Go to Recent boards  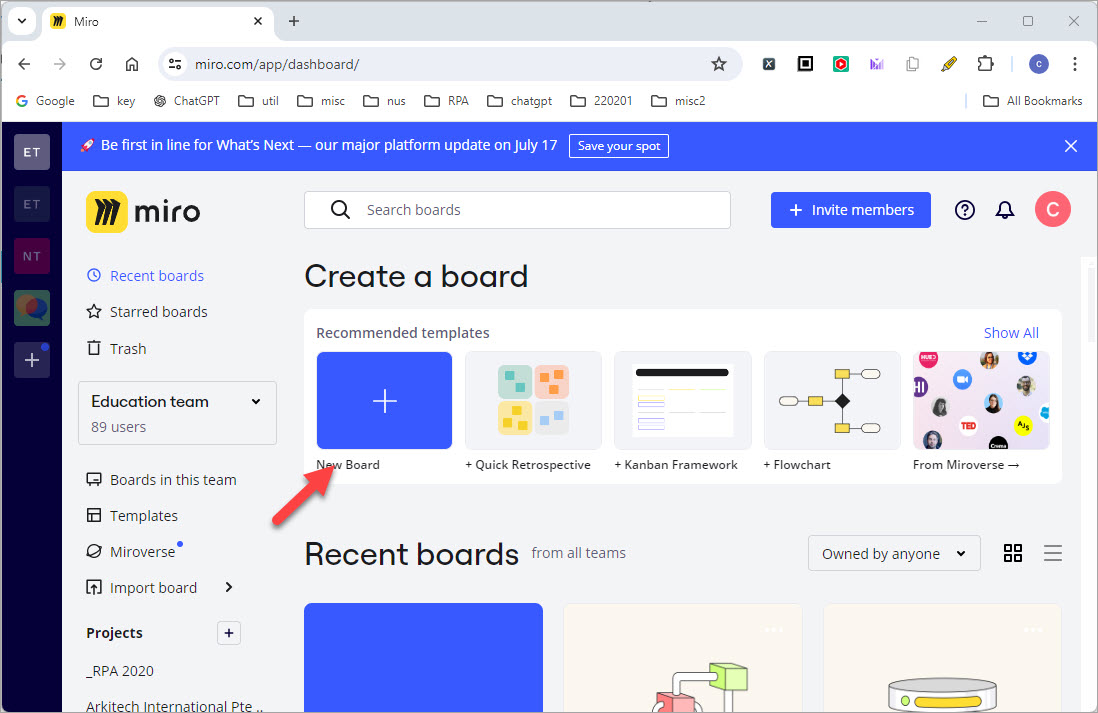click(x=145, y=276)
